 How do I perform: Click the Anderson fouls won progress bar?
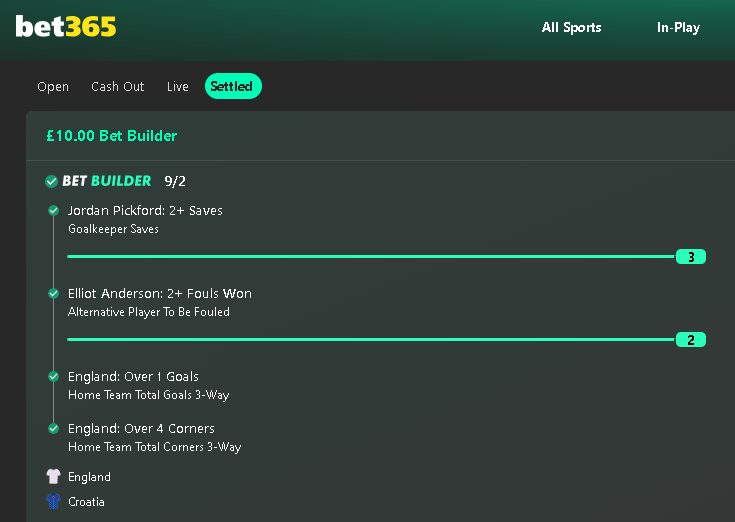(371, 339)
